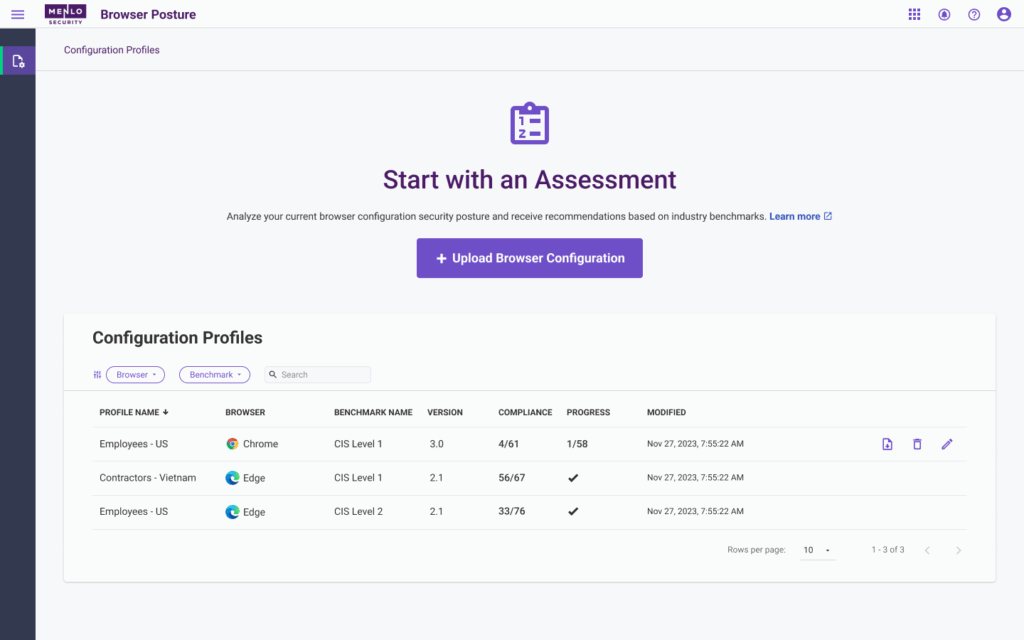Expand the Browser filter dropdown
Image resolution: width=1024 pixels, height=640 pixels.
[136, 375]
